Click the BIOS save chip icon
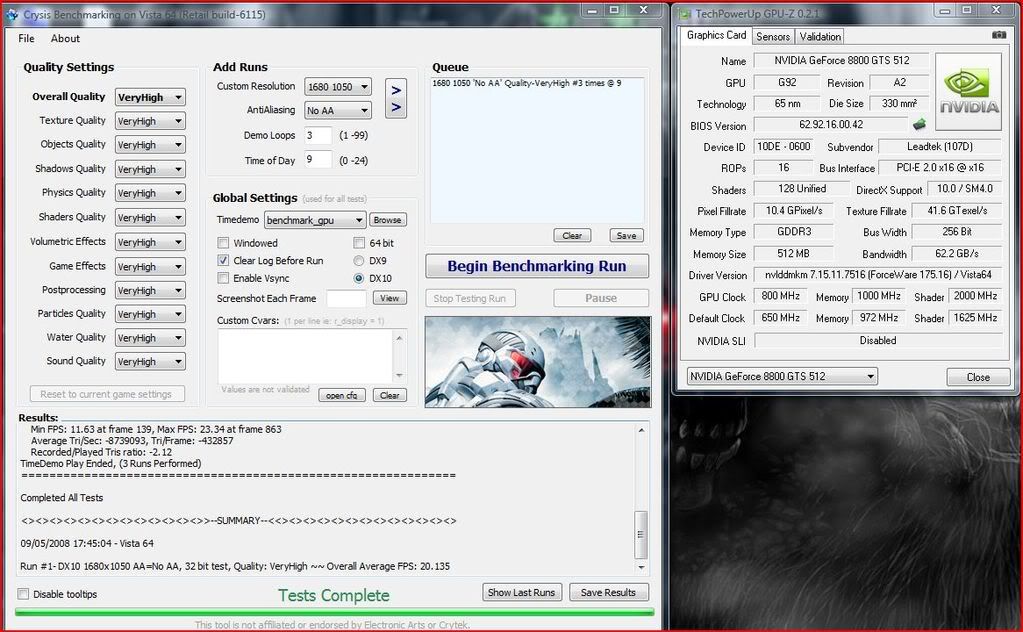Image resolution: width=1023 pixels, height=632 pixels. pos(918,125)
